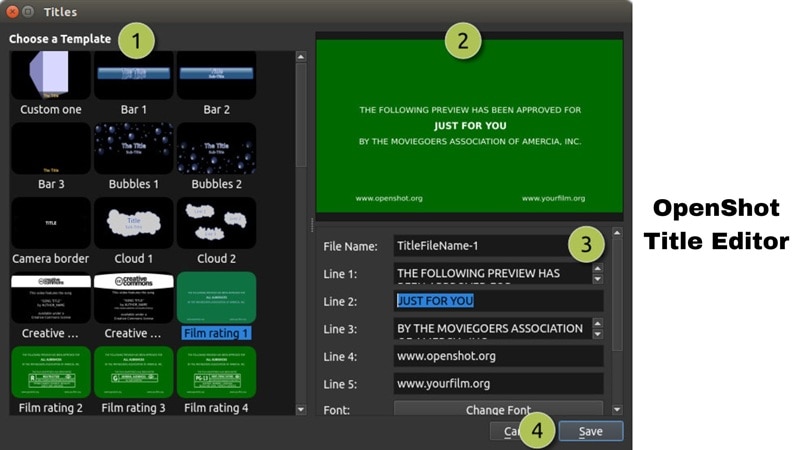Screen dimensions: 800x450
Task: Select the Bubbles 2 template
Action: [216, 148]
